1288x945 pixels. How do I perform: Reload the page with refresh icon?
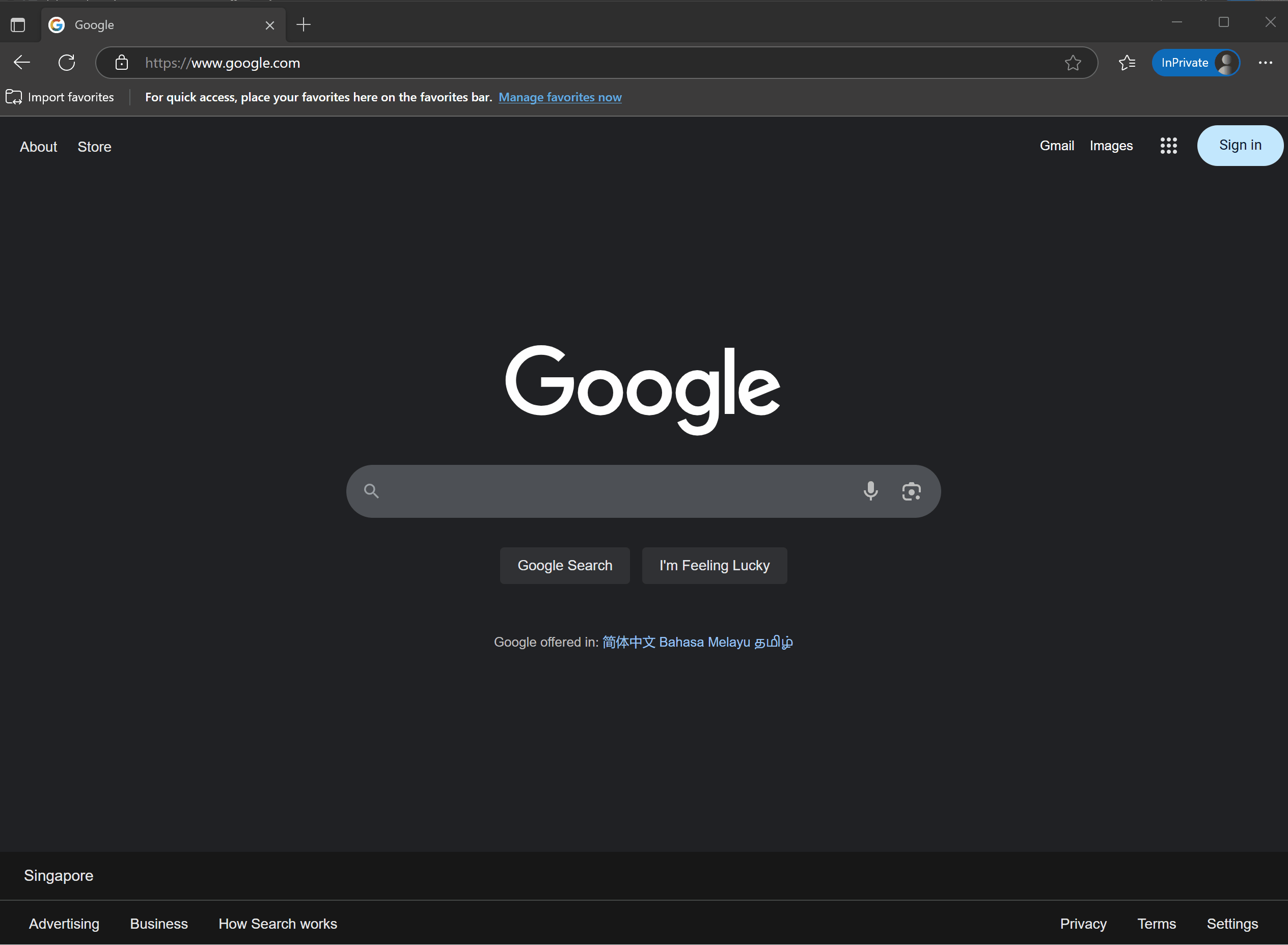point(67,62)
